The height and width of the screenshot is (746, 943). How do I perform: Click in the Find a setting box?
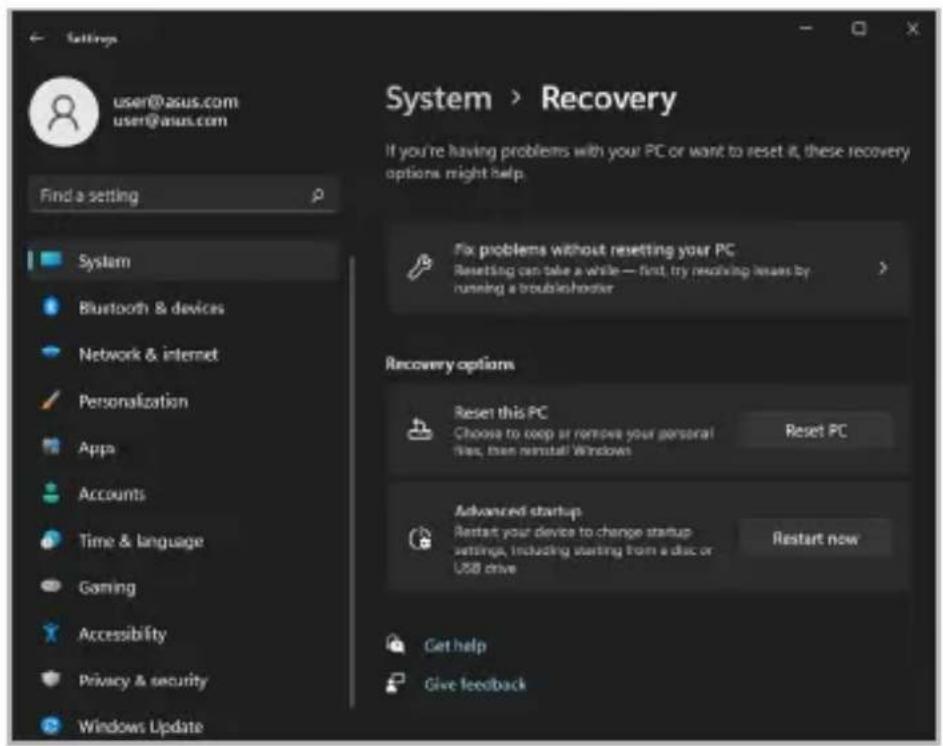click(183, 195)
